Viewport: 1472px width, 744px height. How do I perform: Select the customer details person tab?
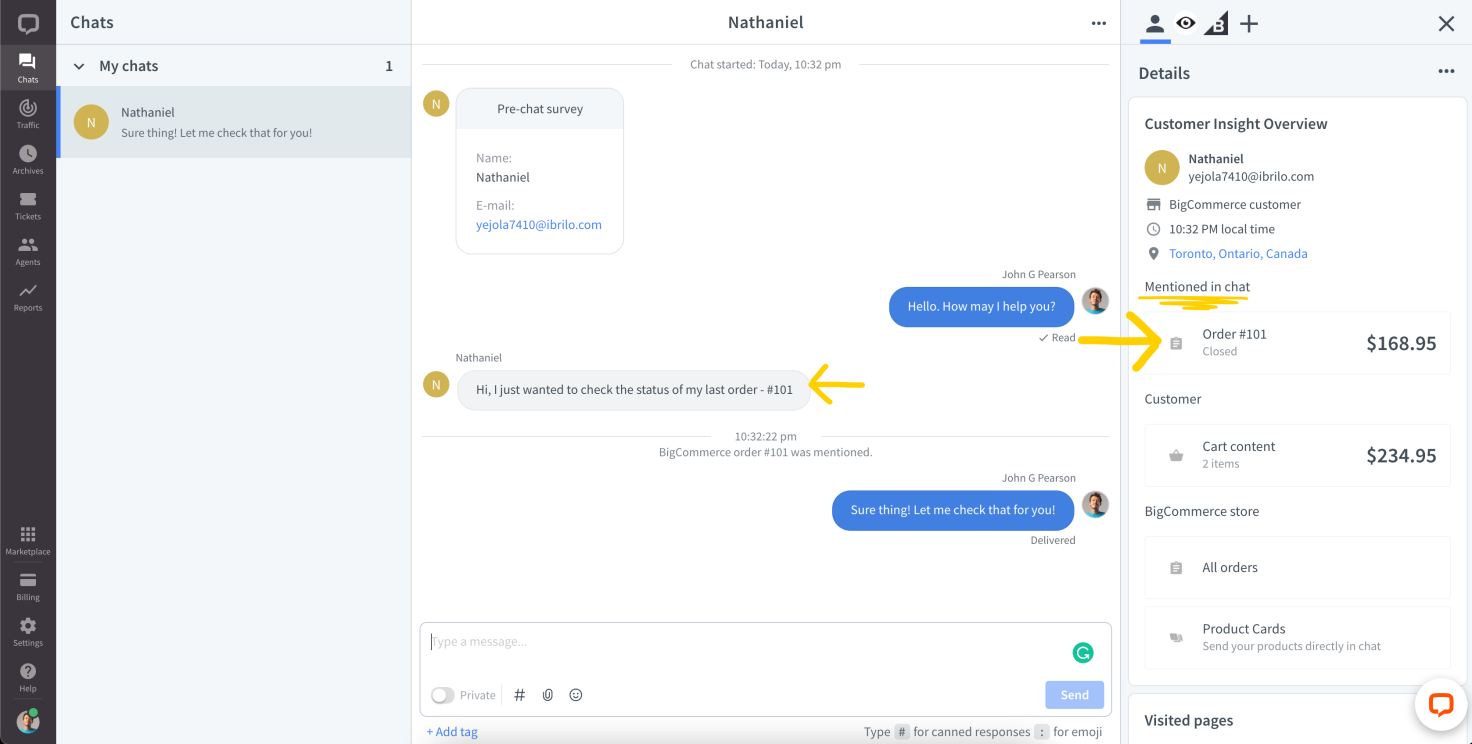(x=1154, y=23)
